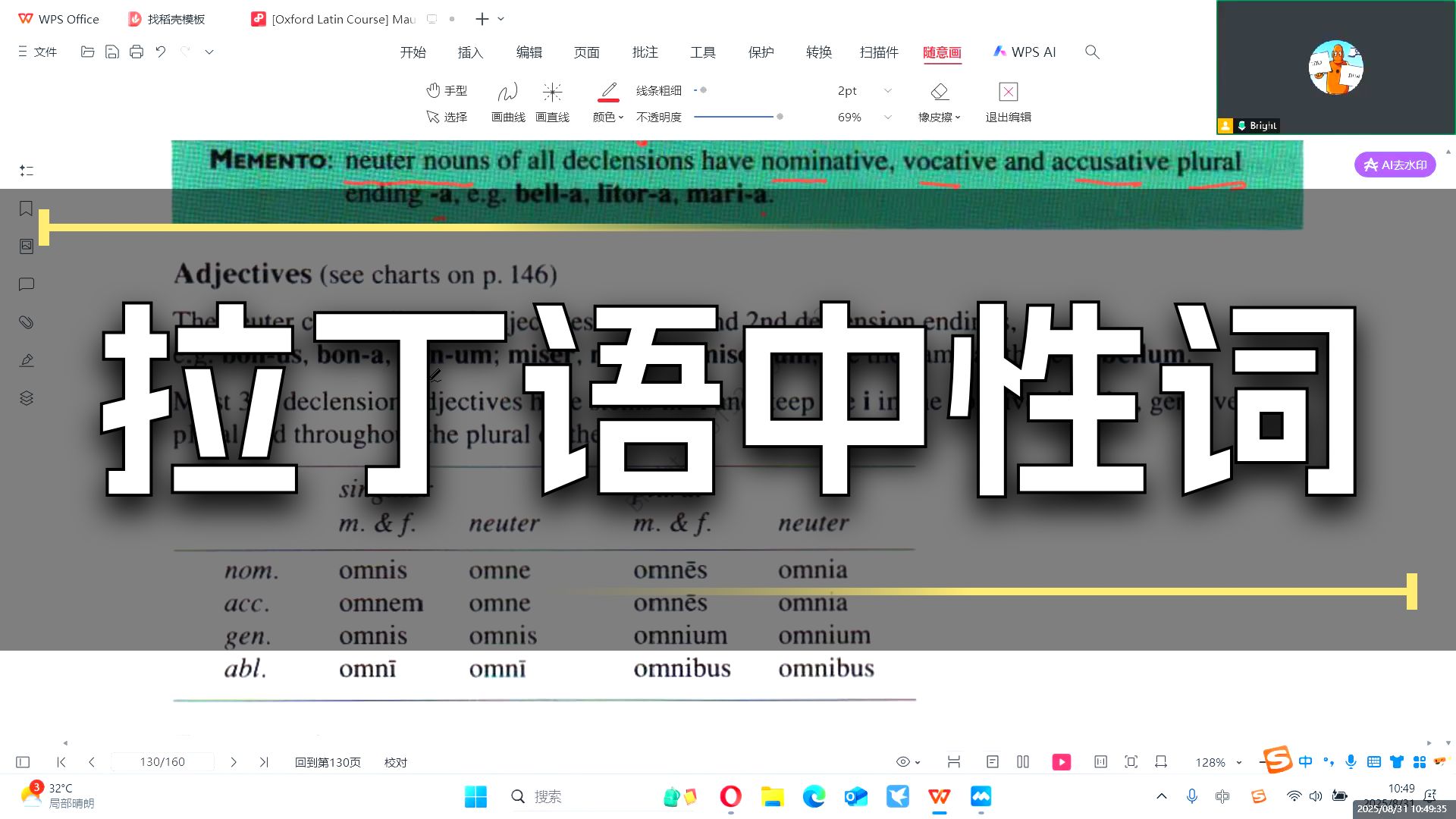1456x819 pixels.
Task: Open WPS AI assistant
Action: click(1025, 52)
